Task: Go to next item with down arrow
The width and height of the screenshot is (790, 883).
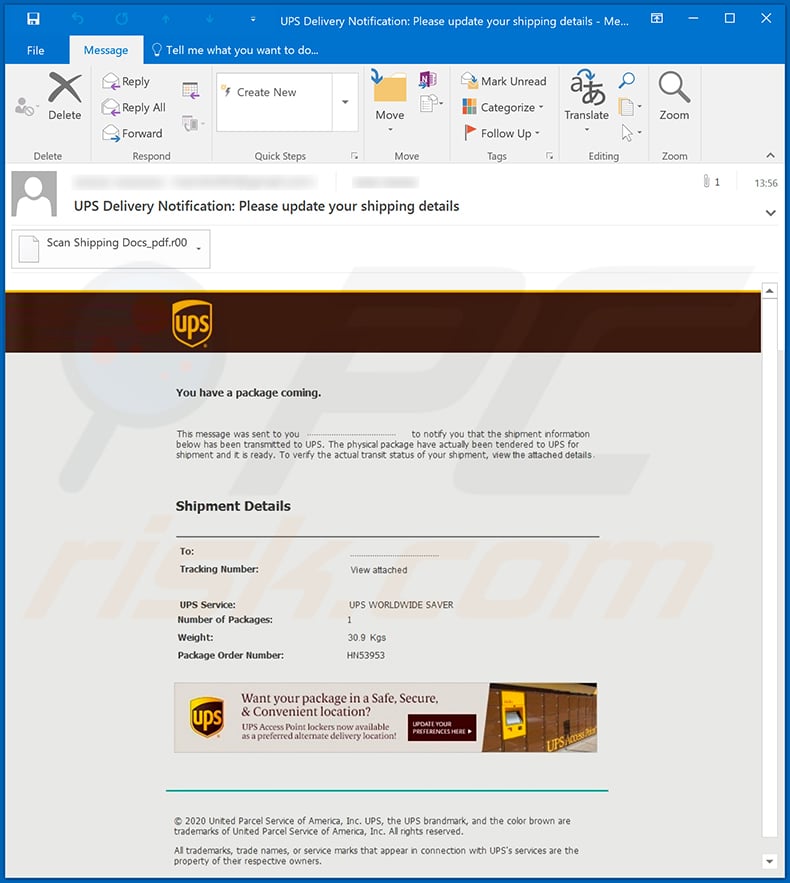Action: 209,19
